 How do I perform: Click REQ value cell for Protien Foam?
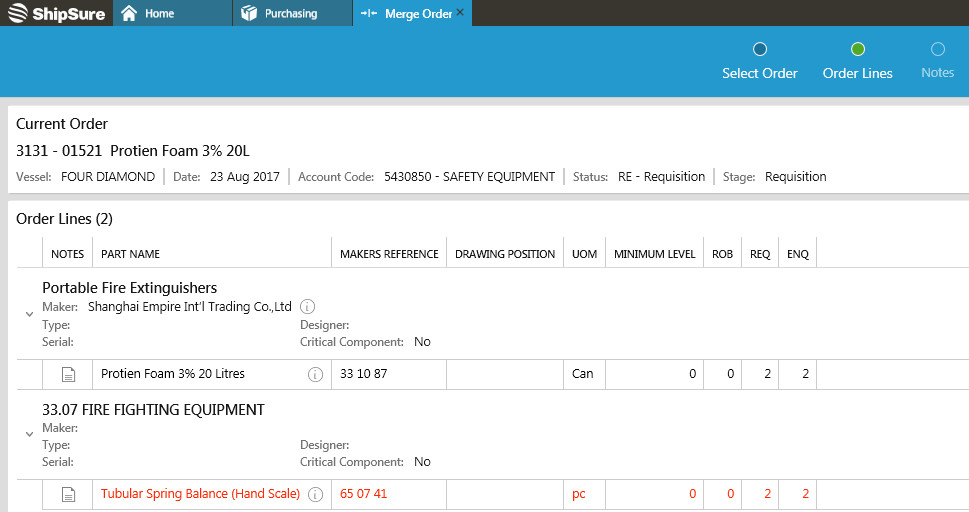click(760, 375)
